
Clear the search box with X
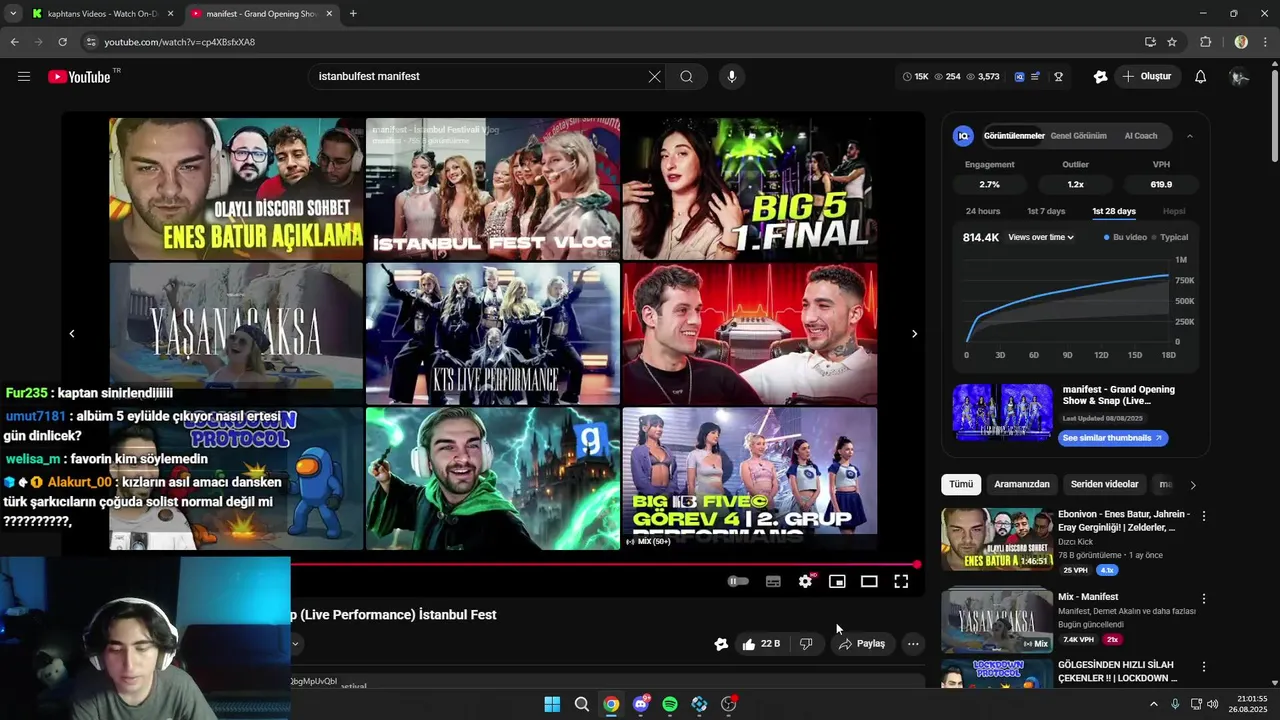pyautogui.click(x=654, y=77)
